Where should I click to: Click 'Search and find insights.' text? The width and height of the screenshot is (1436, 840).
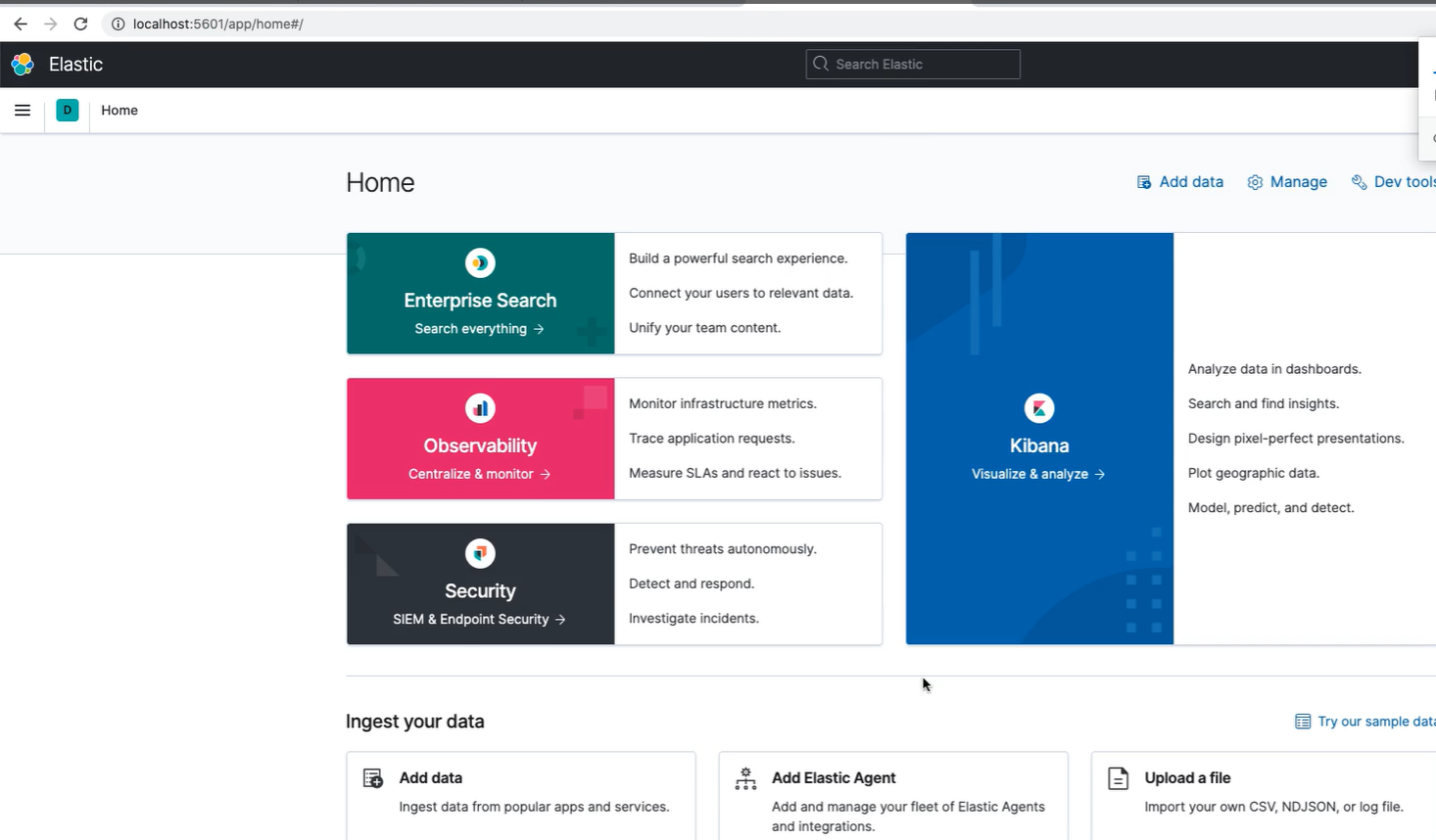click(1264, 403)
